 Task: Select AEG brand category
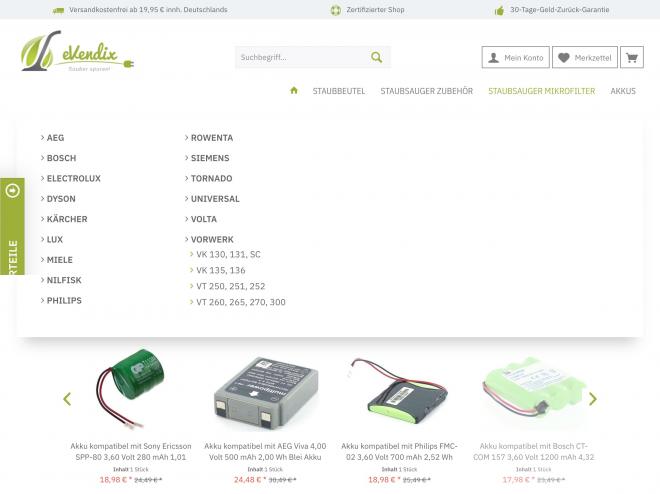(x=55, y=138)
